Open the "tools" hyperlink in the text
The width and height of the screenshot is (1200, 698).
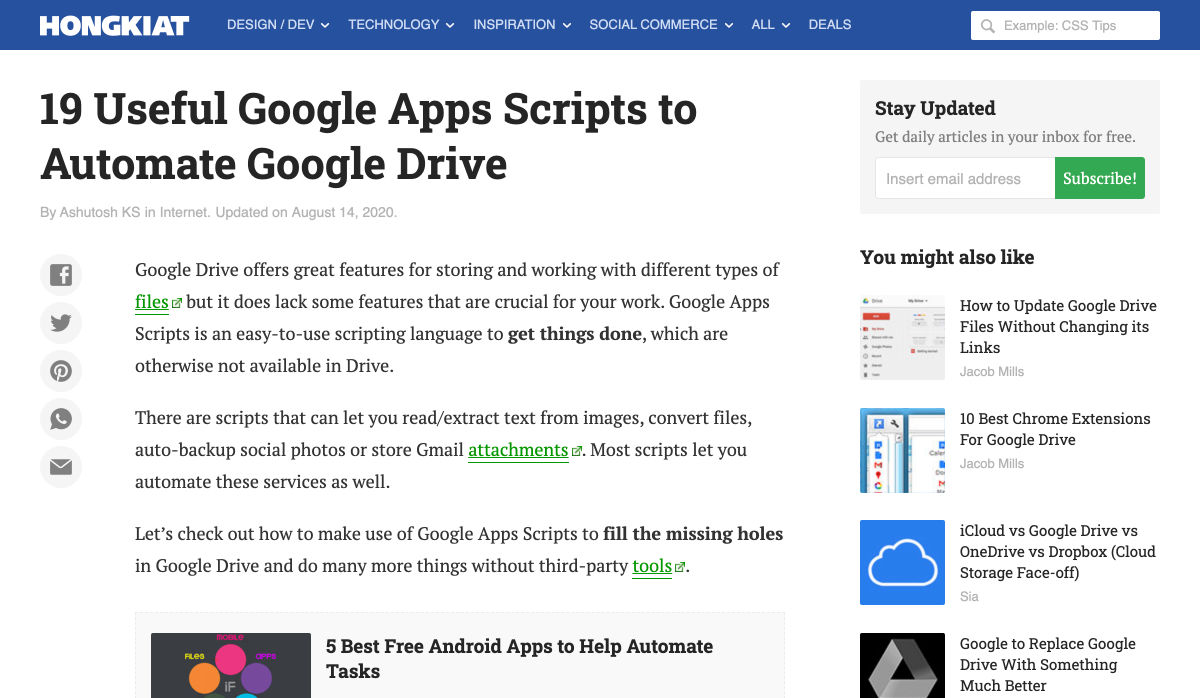[652, 566]
